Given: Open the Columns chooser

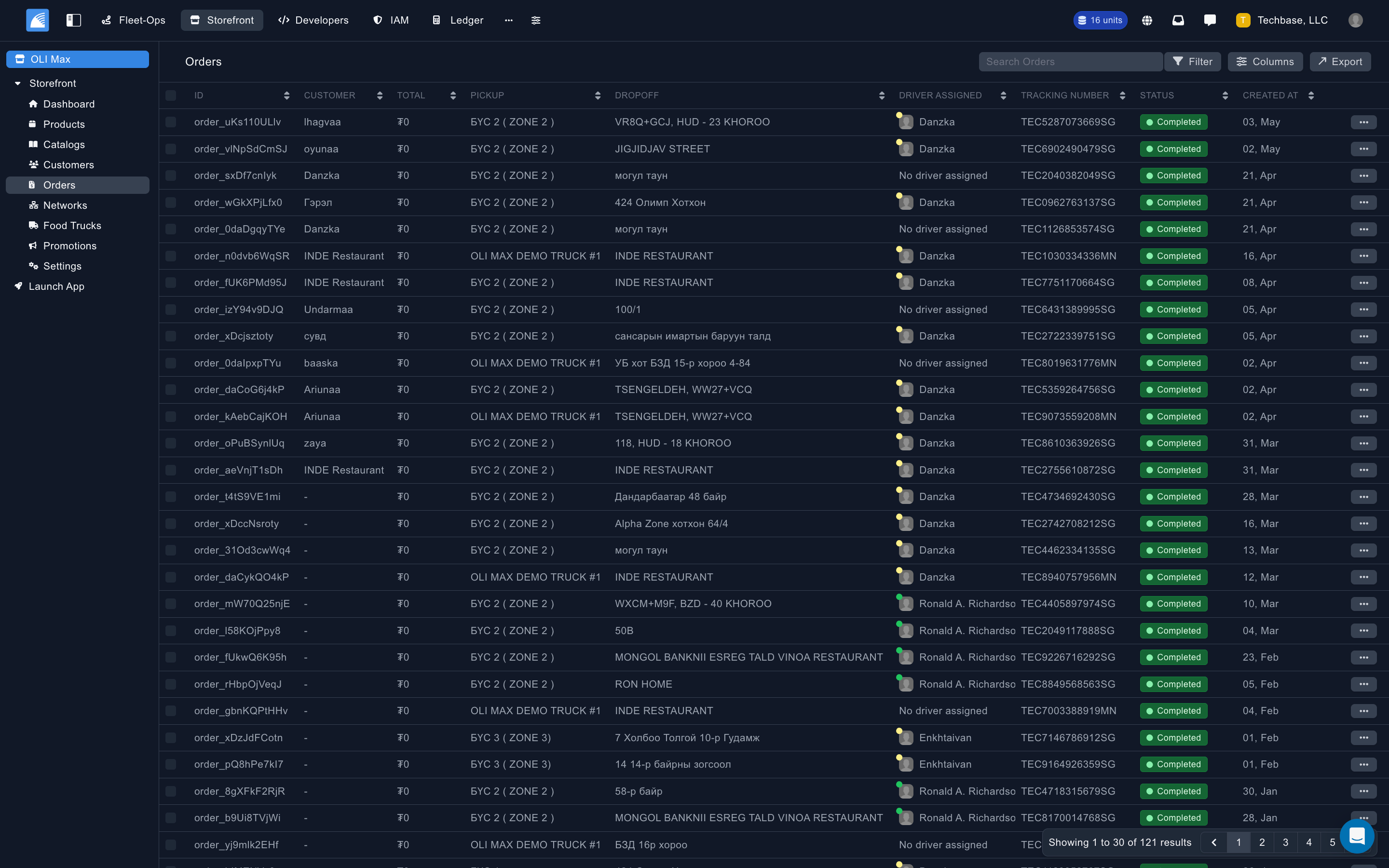Looking at the screenshot, I should pyautogui.click(x=1265, y=61).
